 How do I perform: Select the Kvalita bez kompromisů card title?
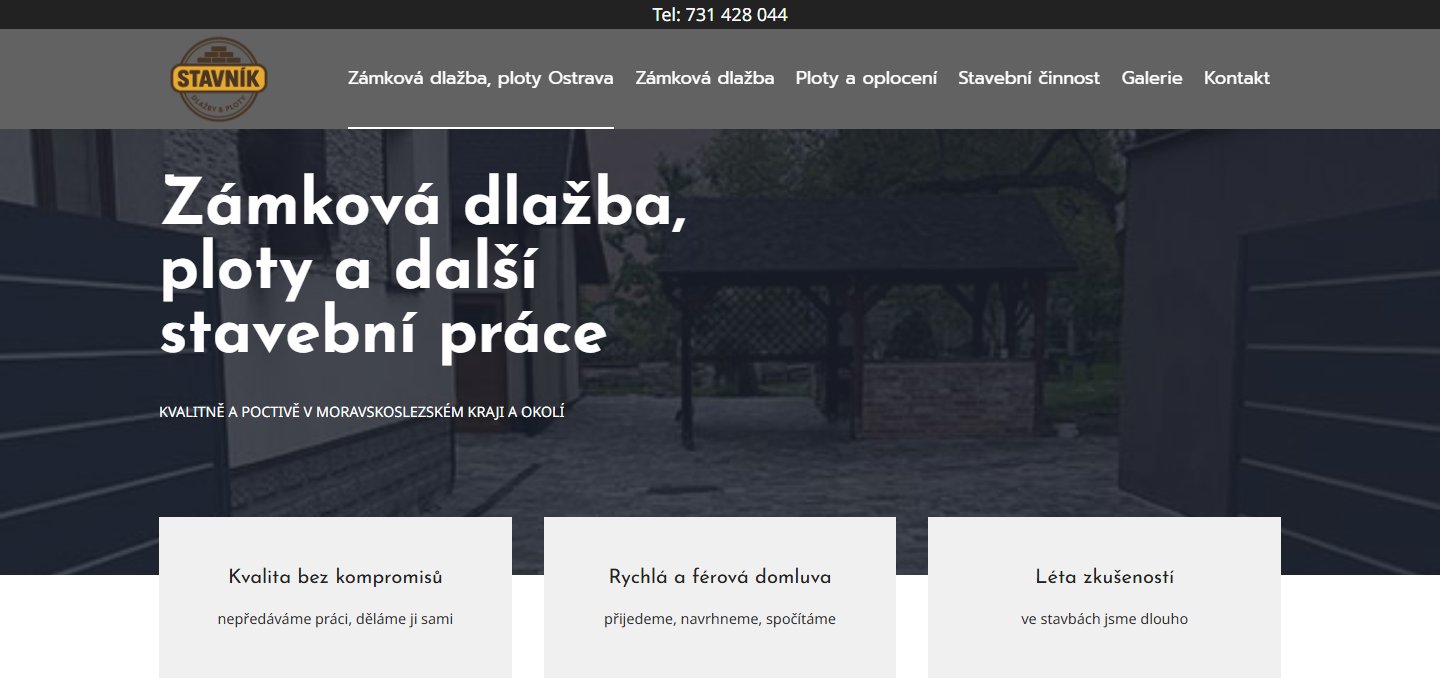click(x=335, y=577)
